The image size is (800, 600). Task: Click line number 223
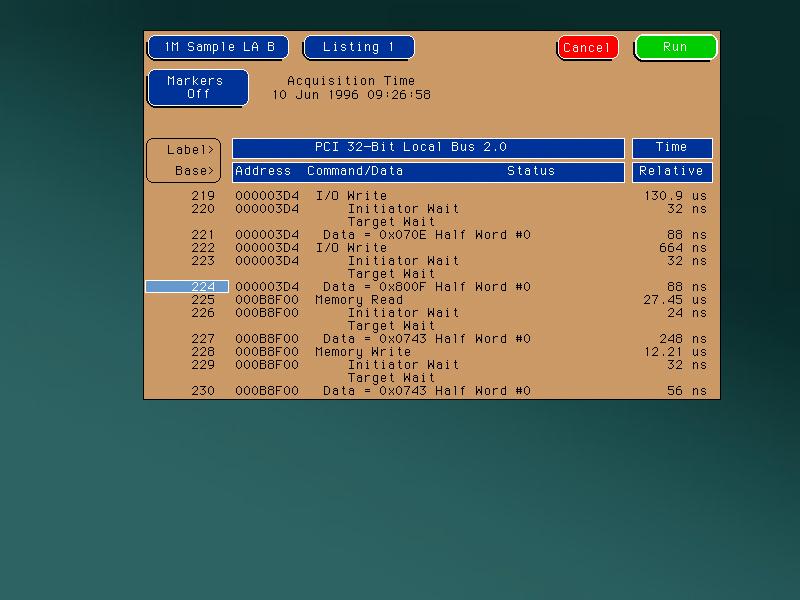[x=203, y=261]
